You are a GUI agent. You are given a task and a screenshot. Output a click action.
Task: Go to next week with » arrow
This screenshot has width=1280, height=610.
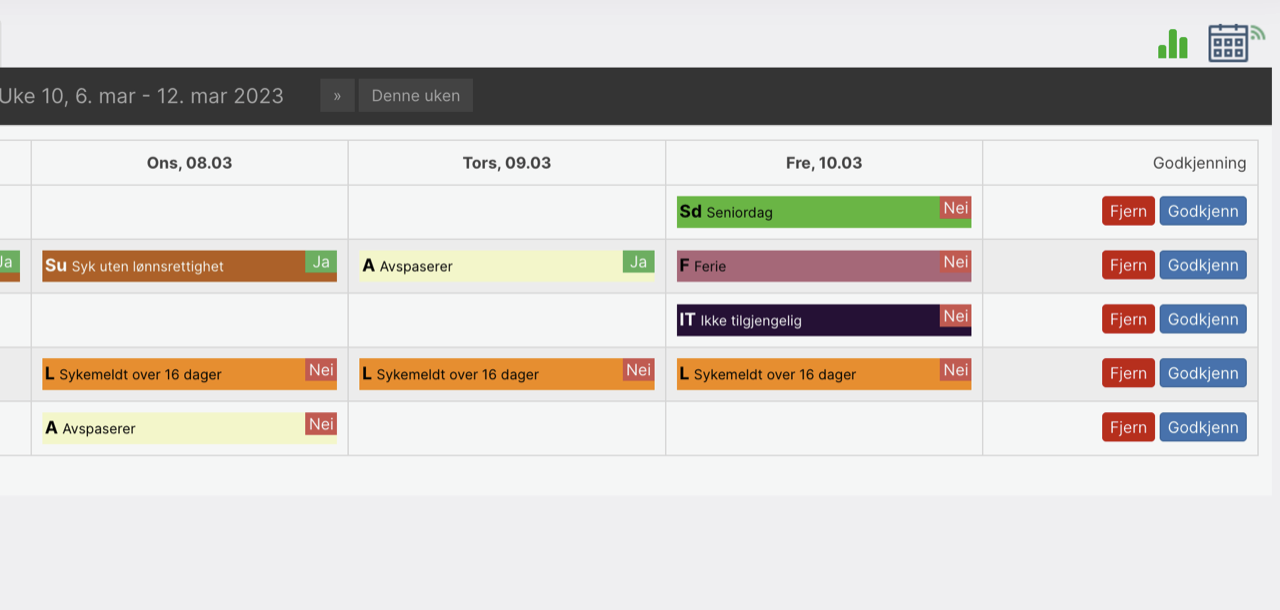pyautogui.click(x=337, y=96)
